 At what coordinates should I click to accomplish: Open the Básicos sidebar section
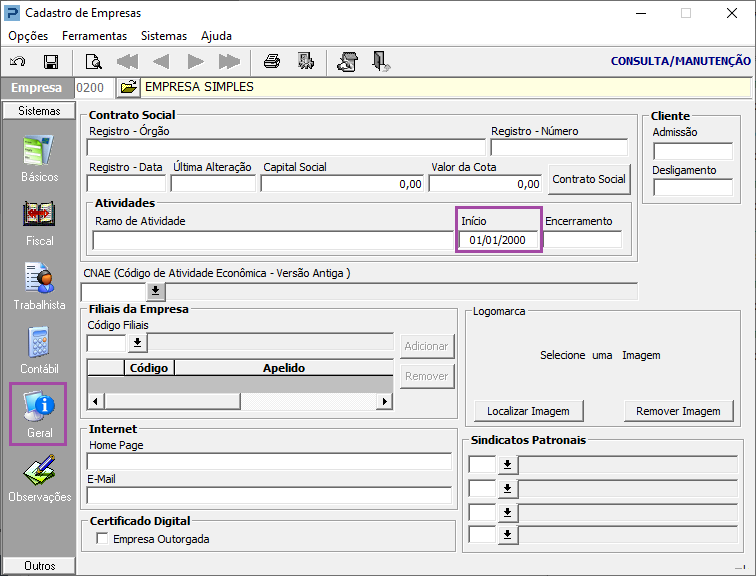pyautogui.click(x=40, y=159)
